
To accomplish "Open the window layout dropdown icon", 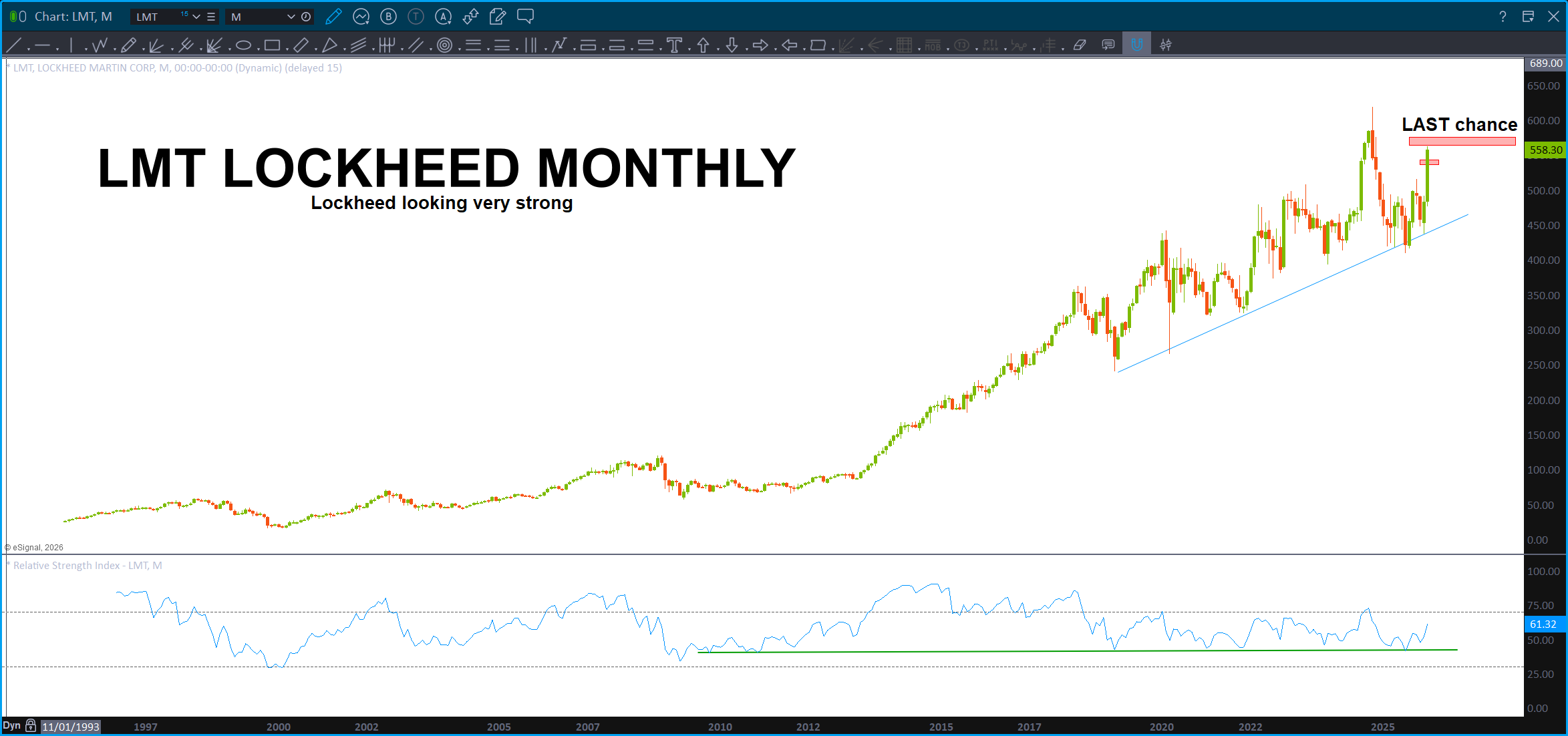I will coord(1528,17).
